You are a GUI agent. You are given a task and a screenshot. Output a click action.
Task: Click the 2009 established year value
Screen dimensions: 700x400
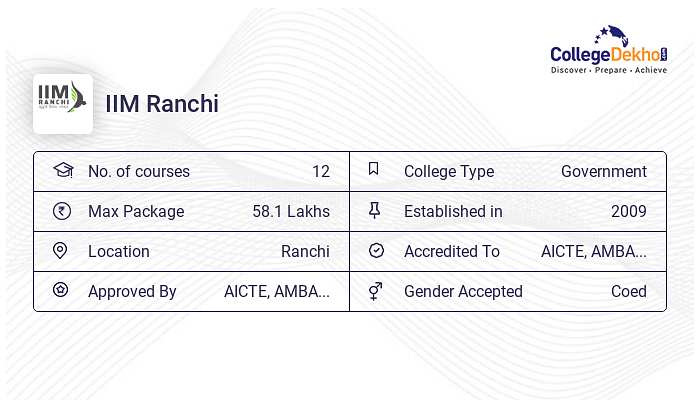[629, 211]
